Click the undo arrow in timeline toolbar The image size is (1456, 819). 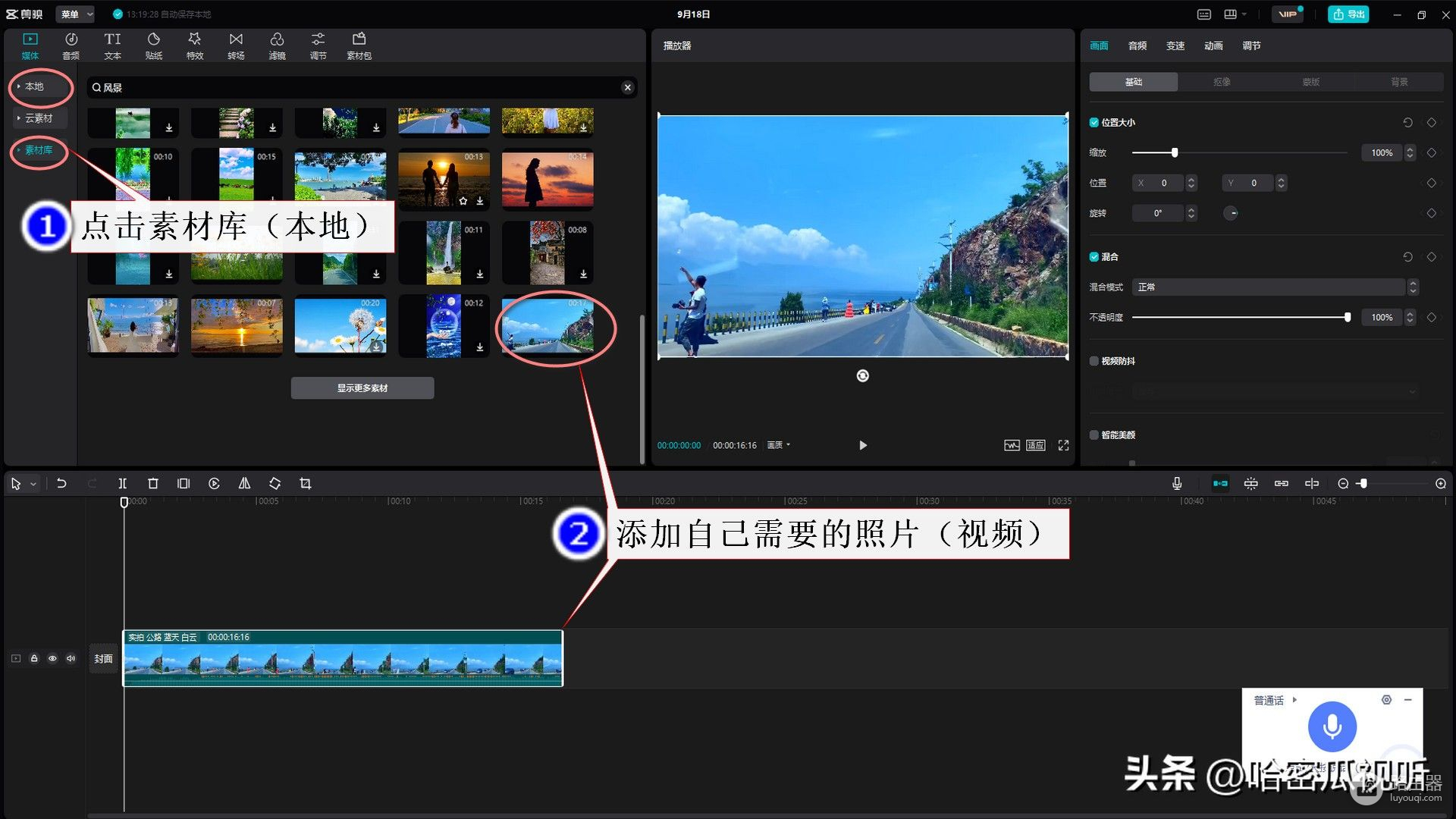(x=61, y=484)
